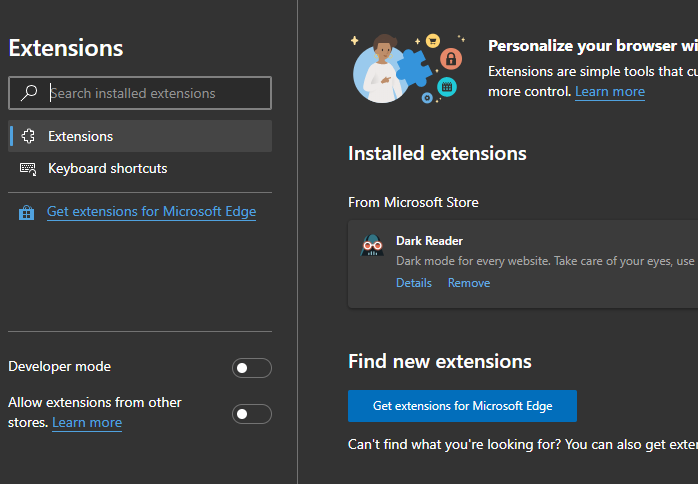Click the Microsoft Store bag icon
This screenshot has height=484, width=698.
point(26,212)
